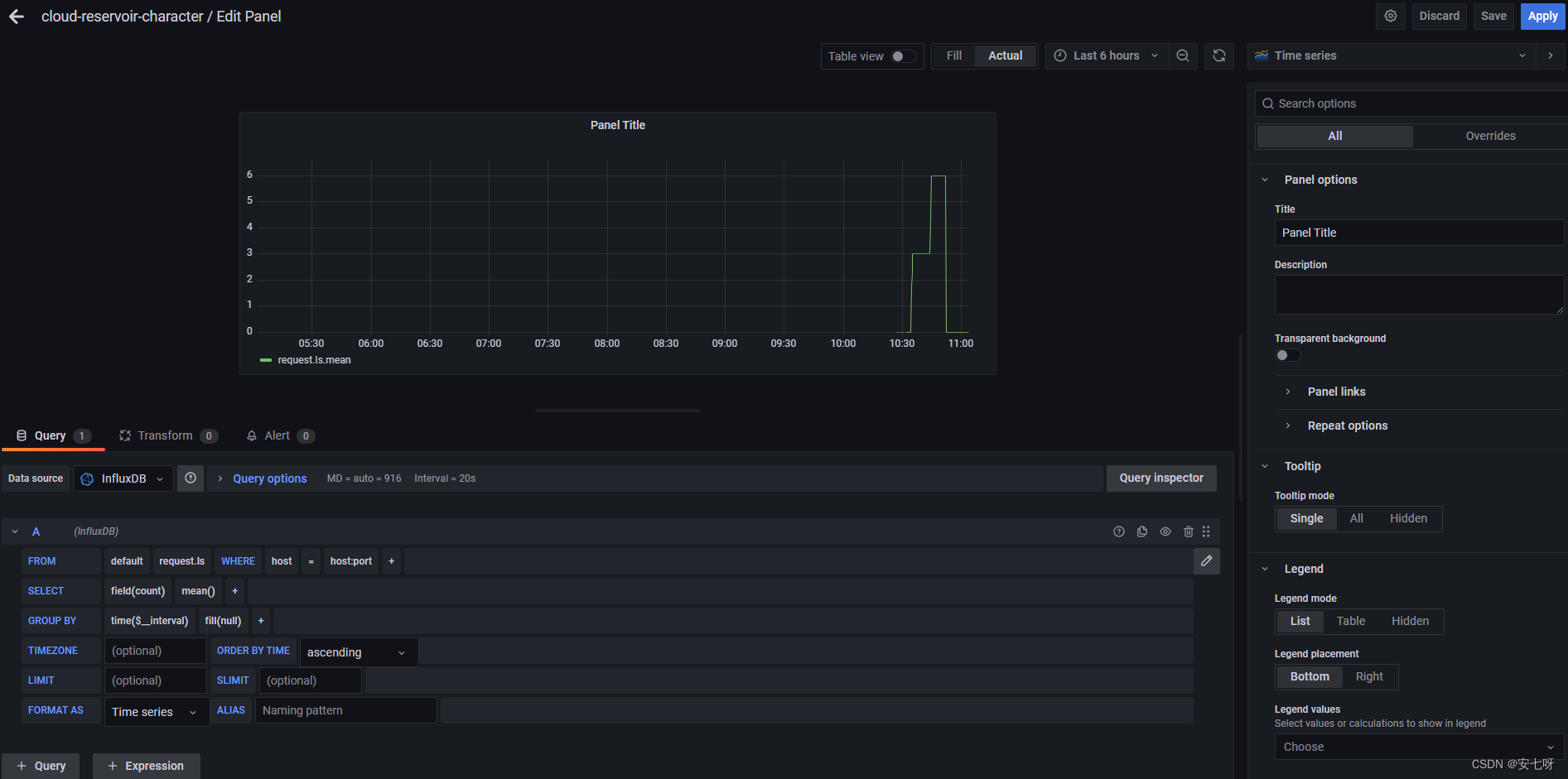The image size is (1568, 779).
Task: Switch to Alert tab
Action: pyautogui.click(x=281, y=435)
